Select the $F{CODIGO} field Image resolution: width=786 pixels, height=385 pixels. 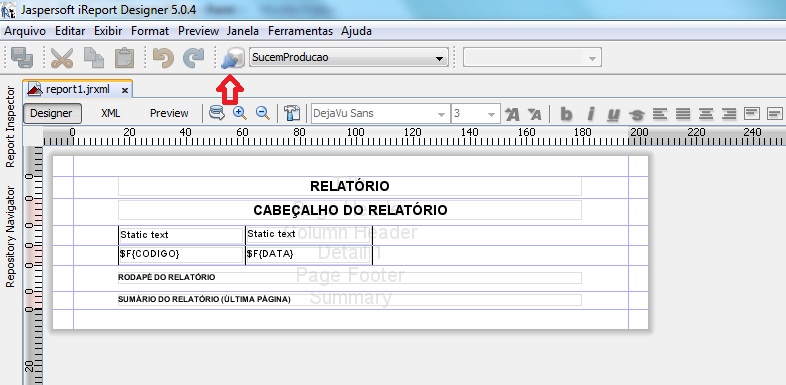(181, 255)
